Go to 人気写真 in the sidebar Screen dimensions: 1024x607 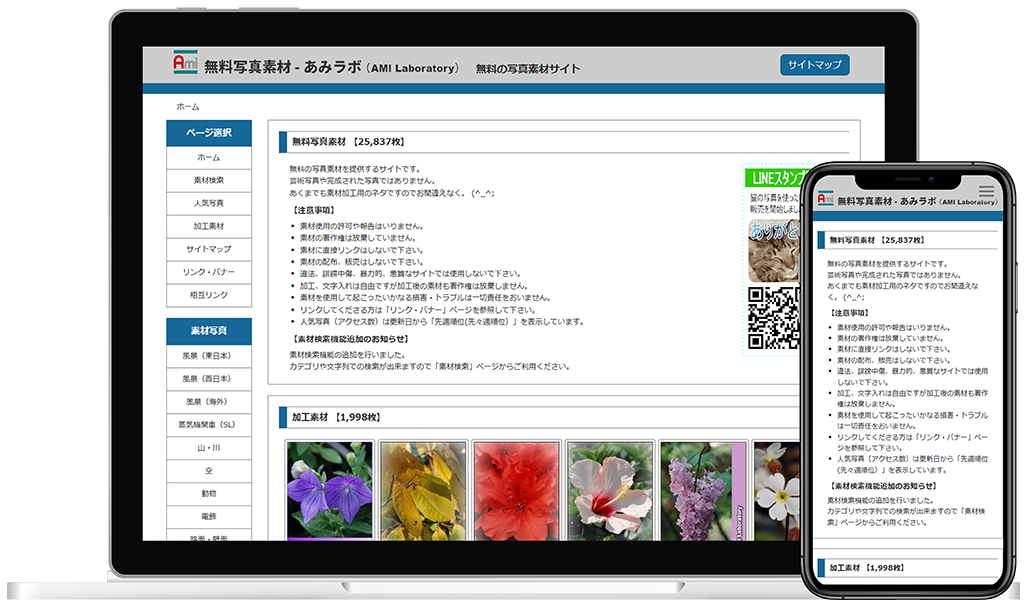click(x=209, y=203)
